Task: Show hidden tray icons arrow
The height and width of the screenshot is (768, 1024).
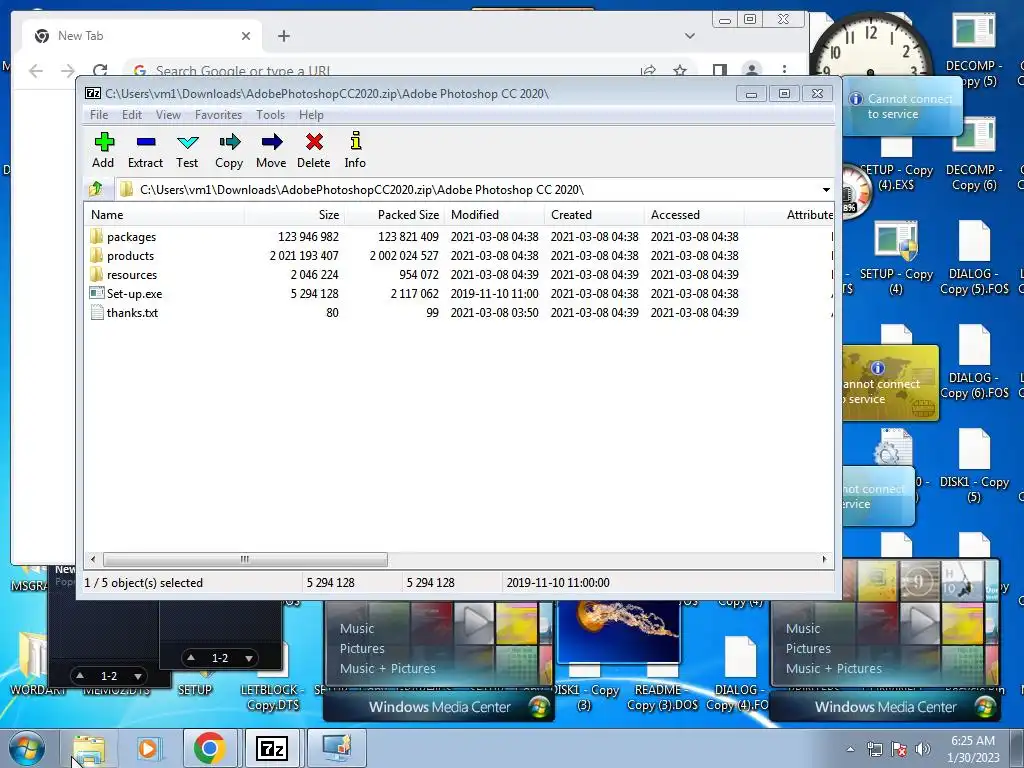Action: click(850, 749)
